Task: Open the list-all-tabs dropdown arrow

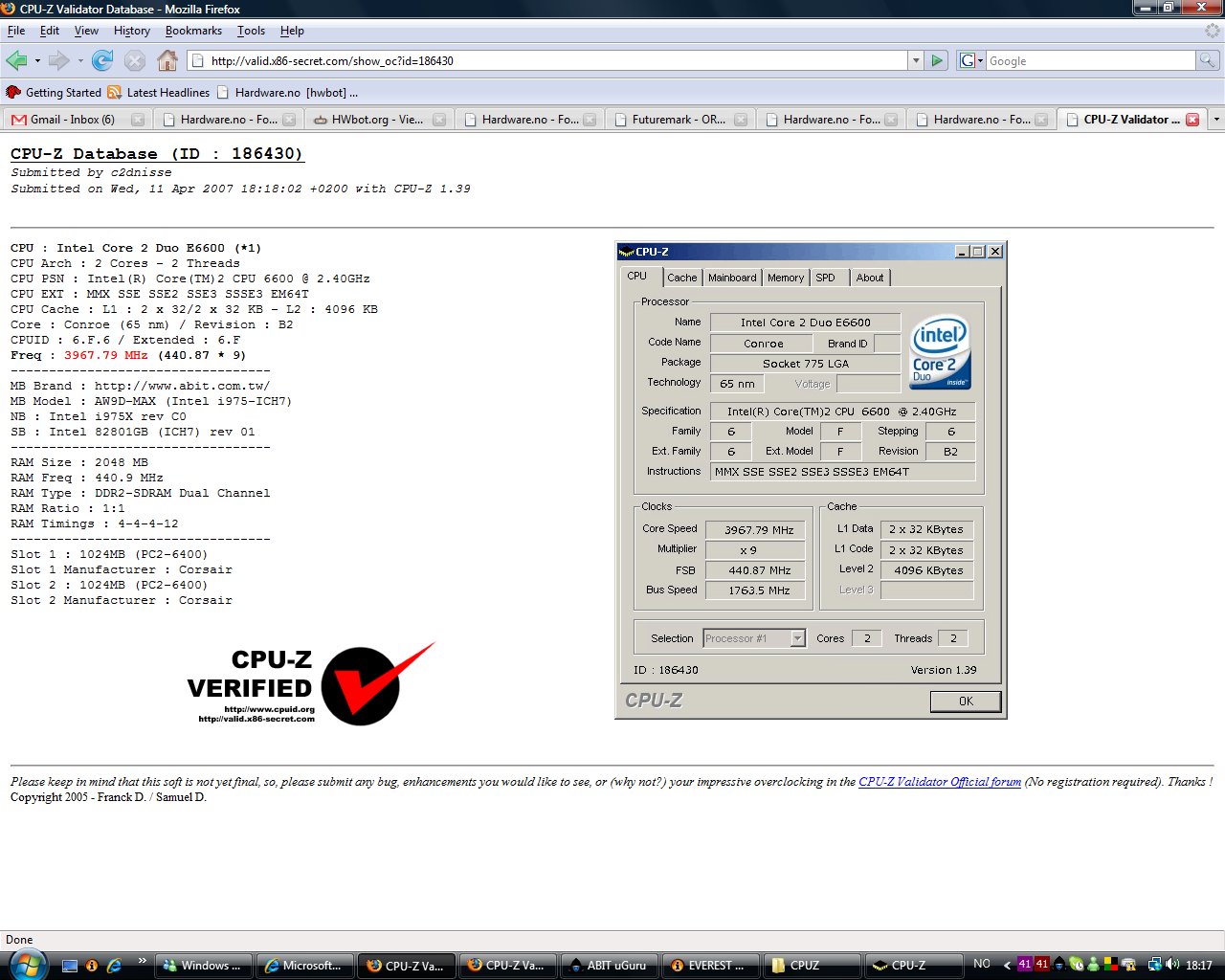Action: (1216, 120)
